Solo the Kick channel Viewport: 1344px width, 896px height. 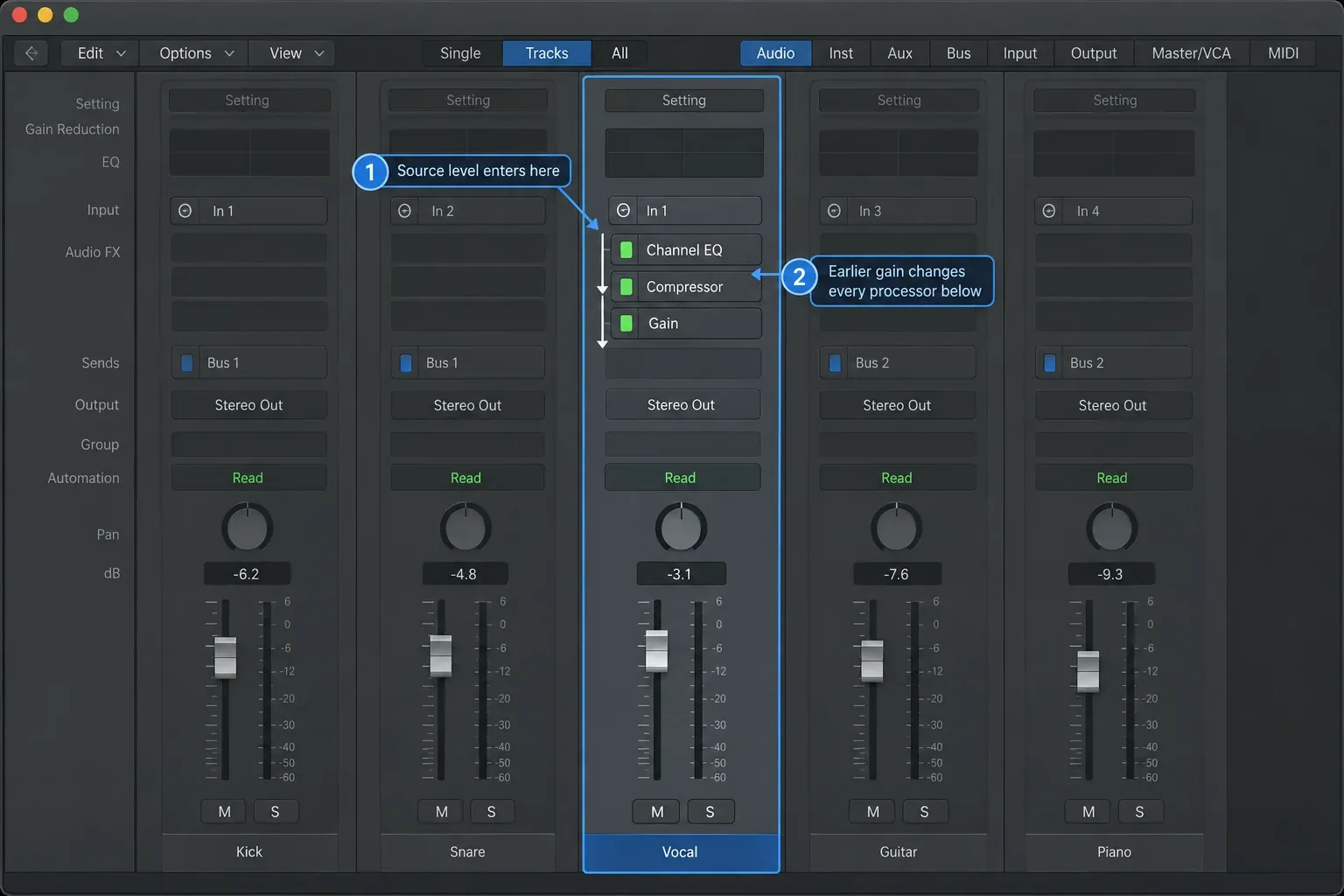[276, 812]
